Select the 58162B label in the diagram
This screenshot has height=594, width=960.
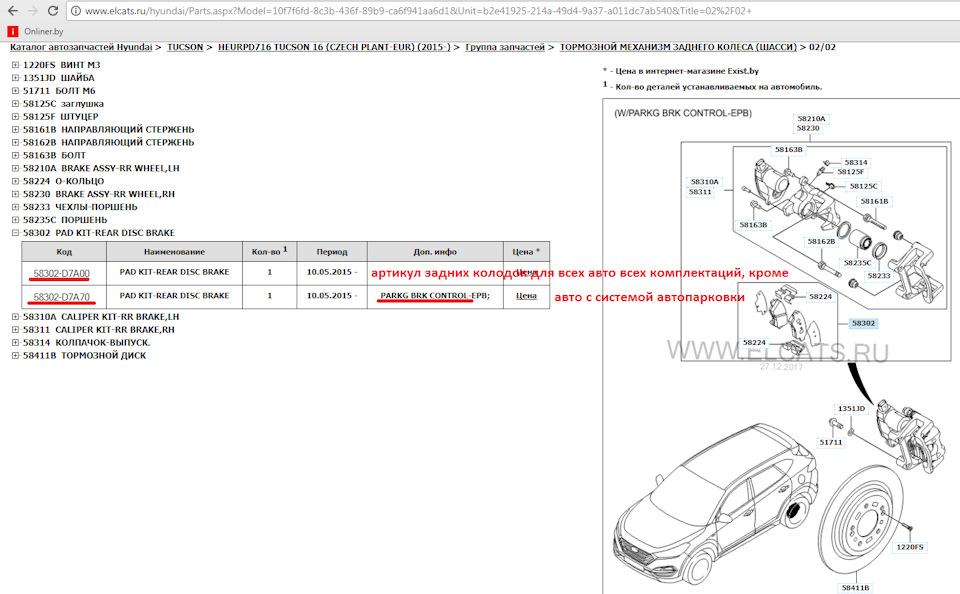click(821, 241)
